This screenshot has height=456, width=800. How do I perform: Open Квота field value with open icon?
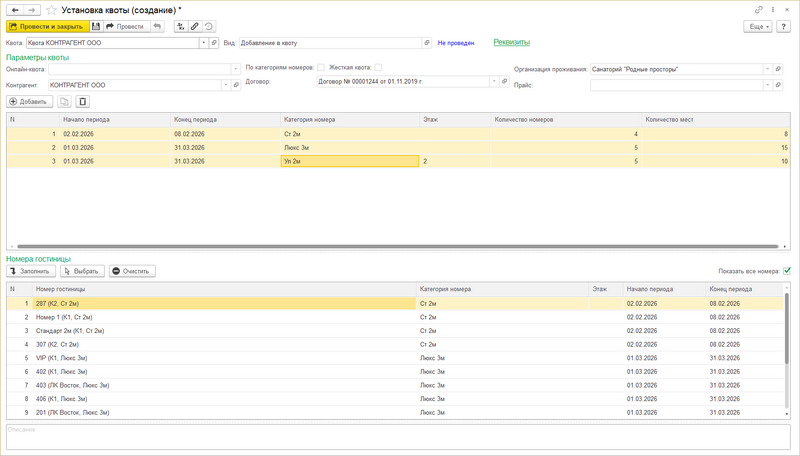(214, 44)
